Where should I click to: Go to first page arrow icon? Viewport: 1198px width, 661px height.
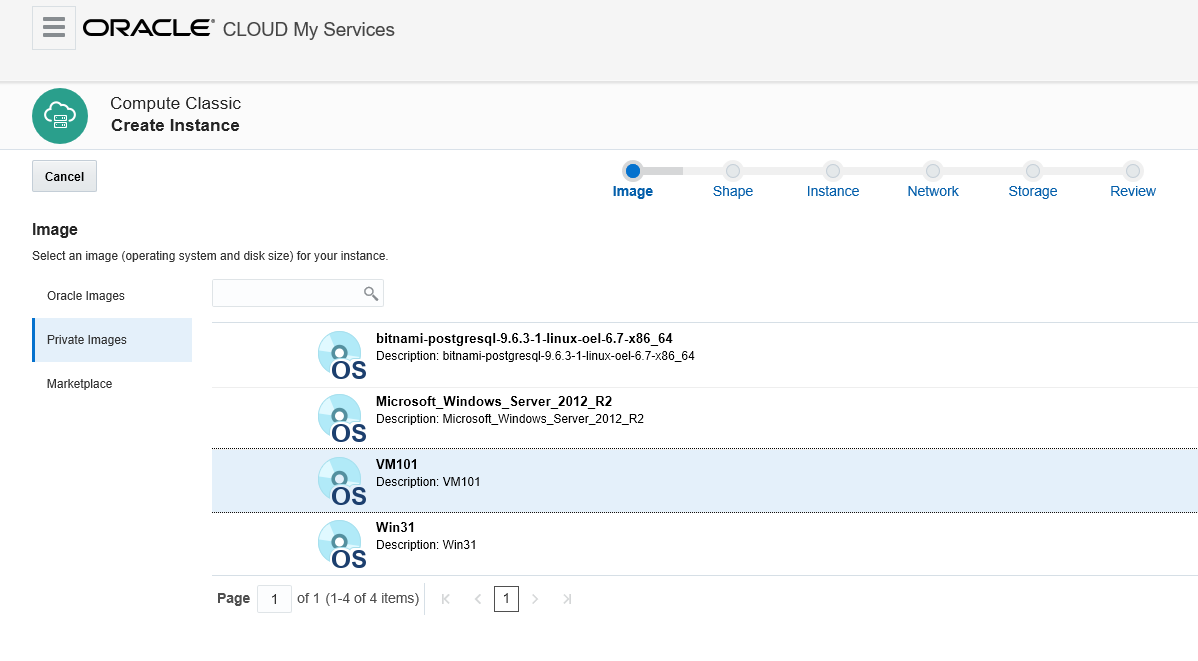click(445, 599)
